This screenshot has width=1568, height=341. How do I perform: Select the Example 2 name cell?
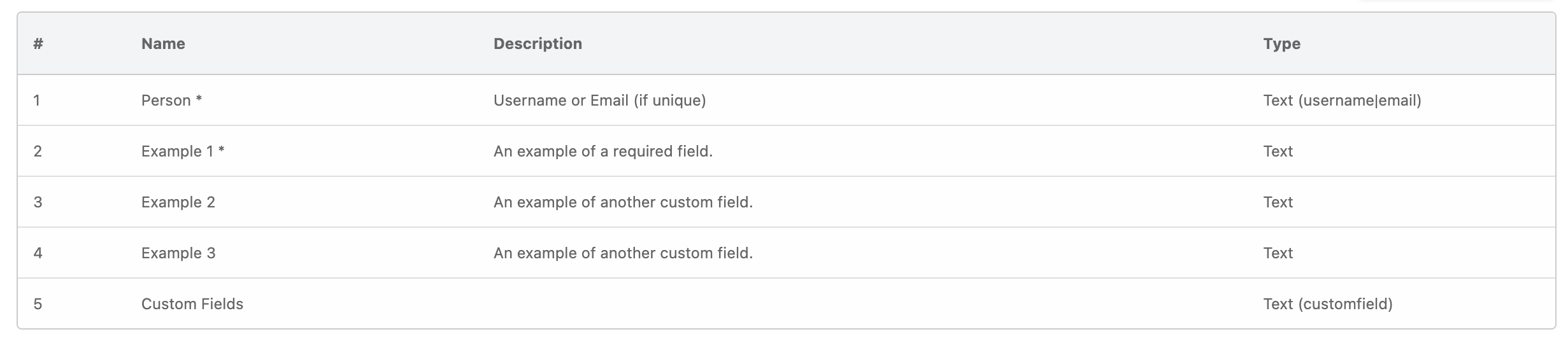(178, 202)
